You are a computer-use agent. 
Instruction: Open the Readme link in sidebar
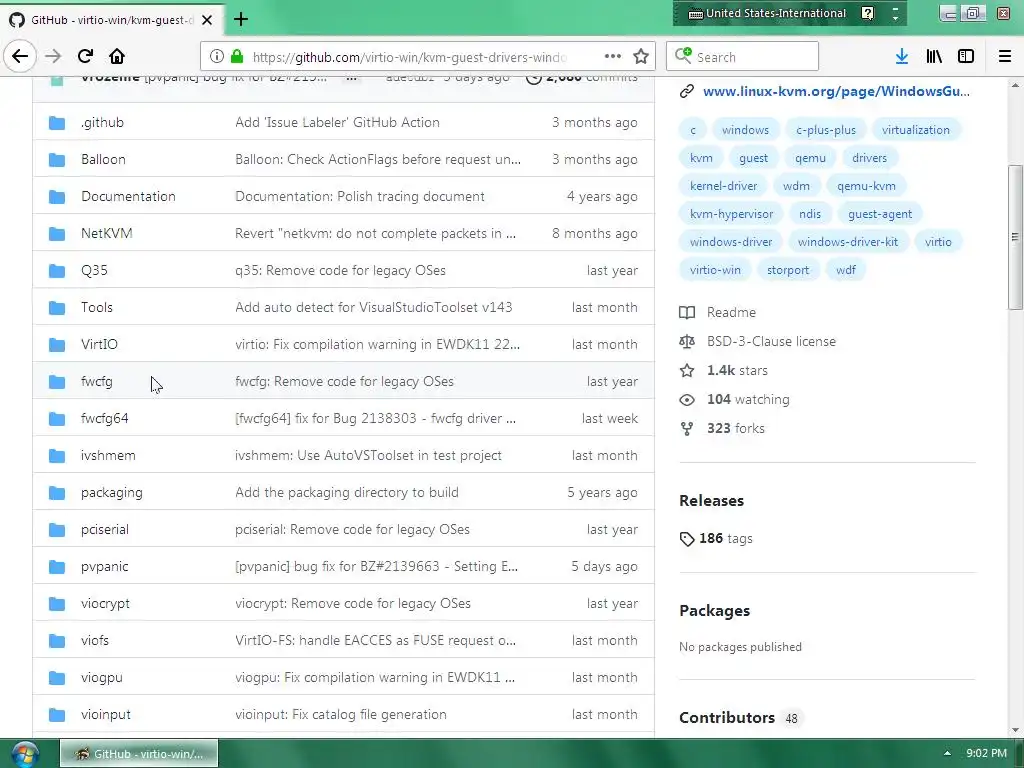(x=731, y=313)
